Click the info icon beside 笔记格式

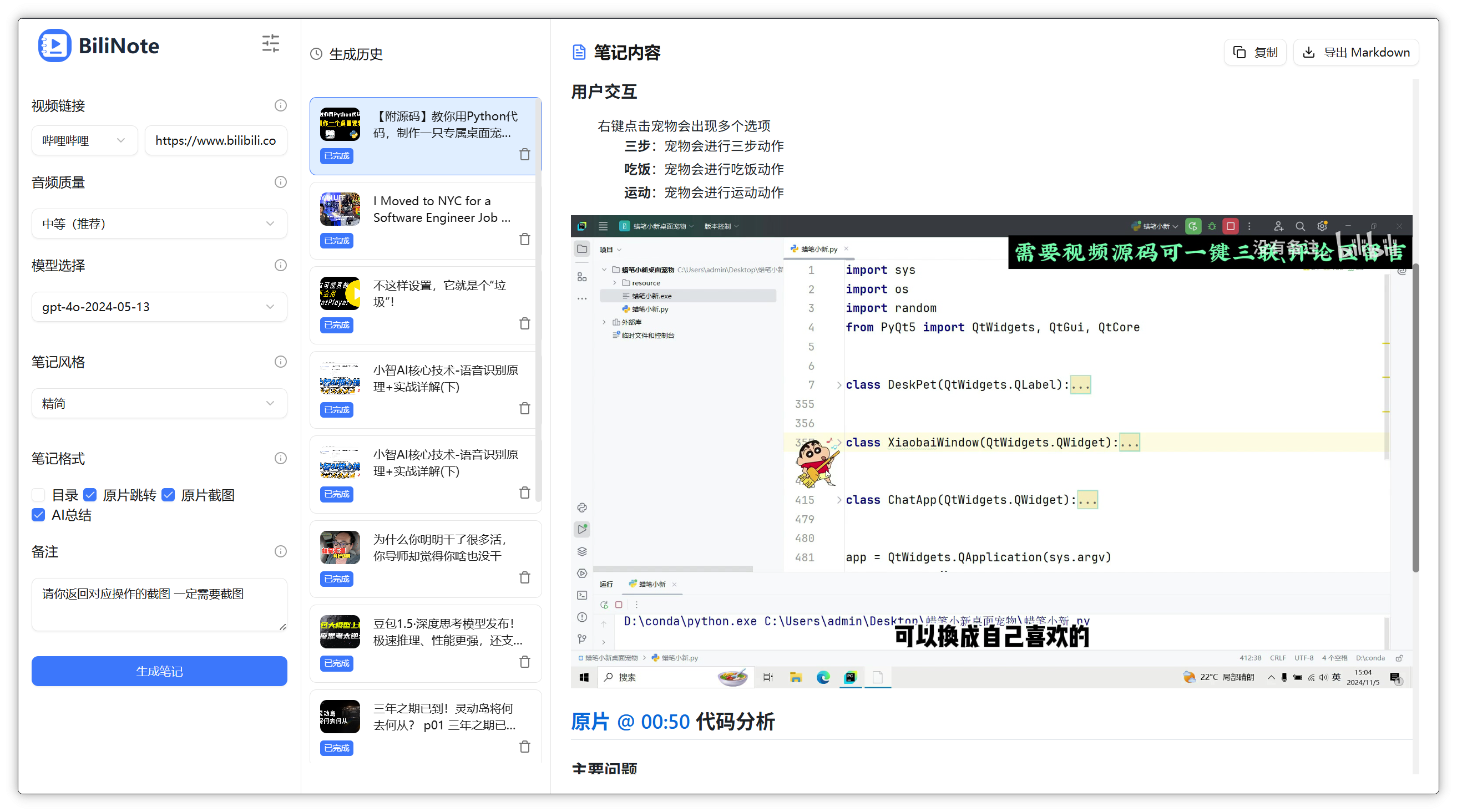(281, 458)
